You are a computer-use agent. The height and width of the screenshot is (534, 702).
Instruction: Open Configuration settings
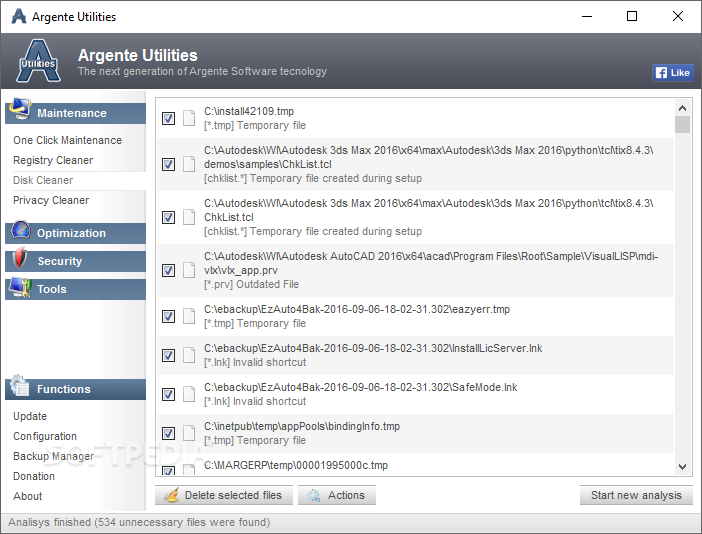45,436
